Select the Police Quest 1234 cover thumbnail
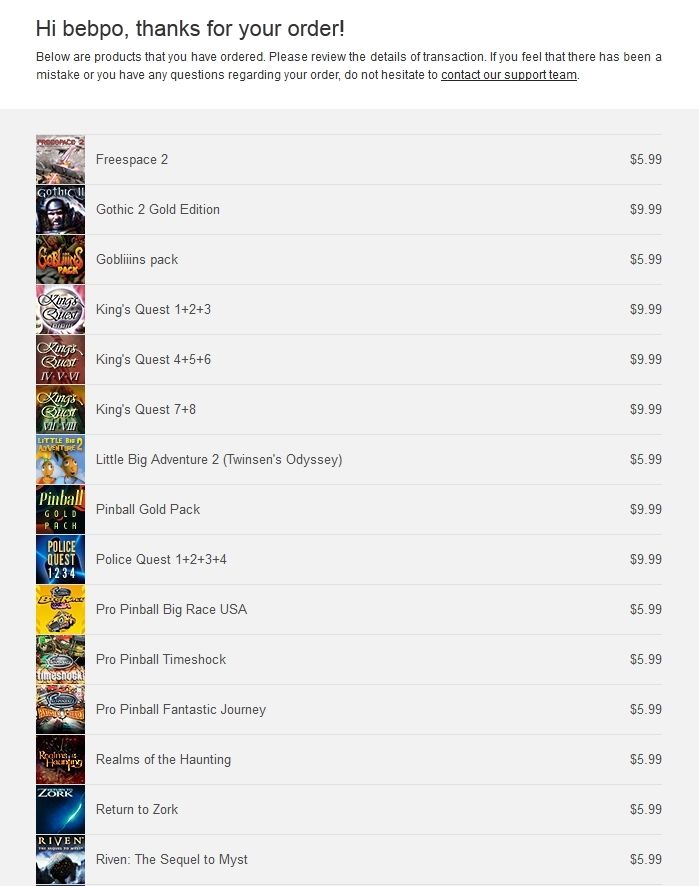The width and height of the screenshot is (699, 886). click(x=60, y=559)
